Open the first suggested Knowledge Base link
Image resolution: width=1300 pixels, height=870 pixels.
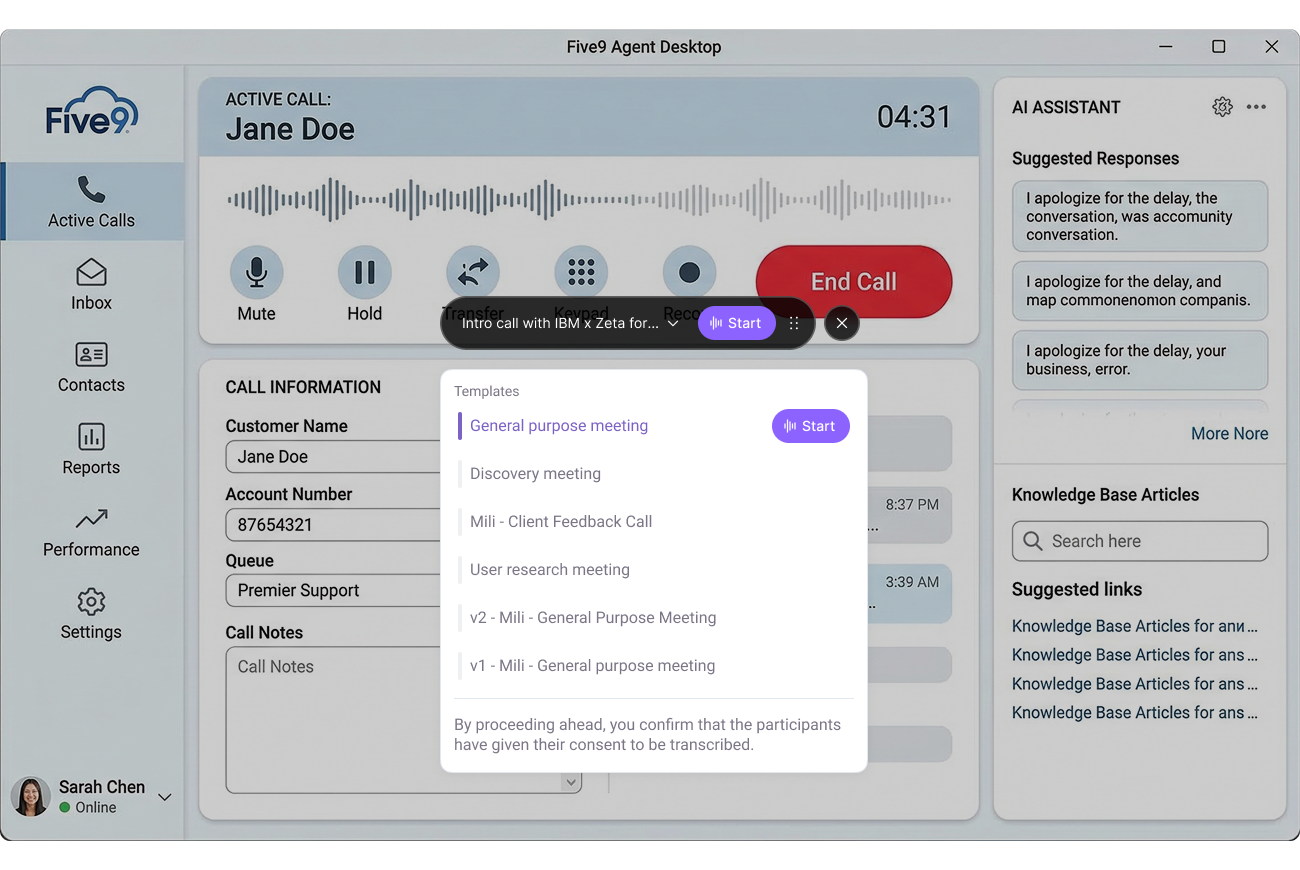1135,626
